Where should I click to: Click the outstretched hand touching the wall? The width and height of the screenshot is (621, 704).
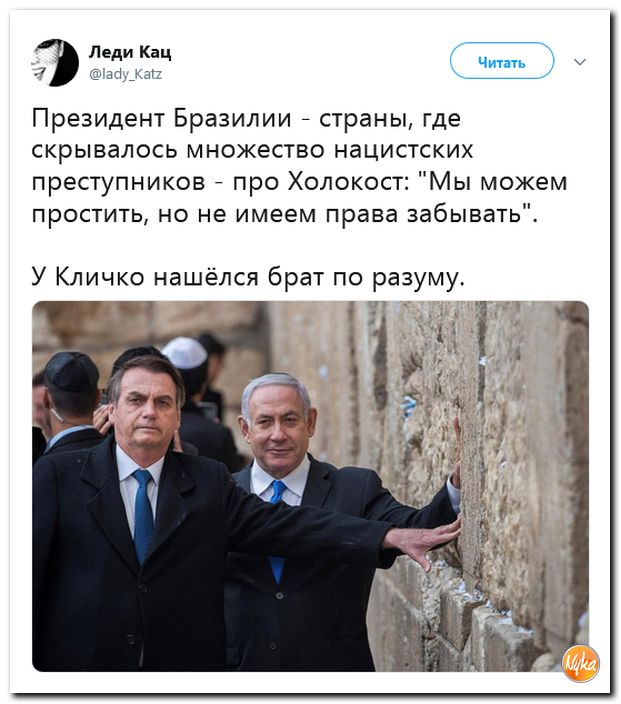coord(424,541)
